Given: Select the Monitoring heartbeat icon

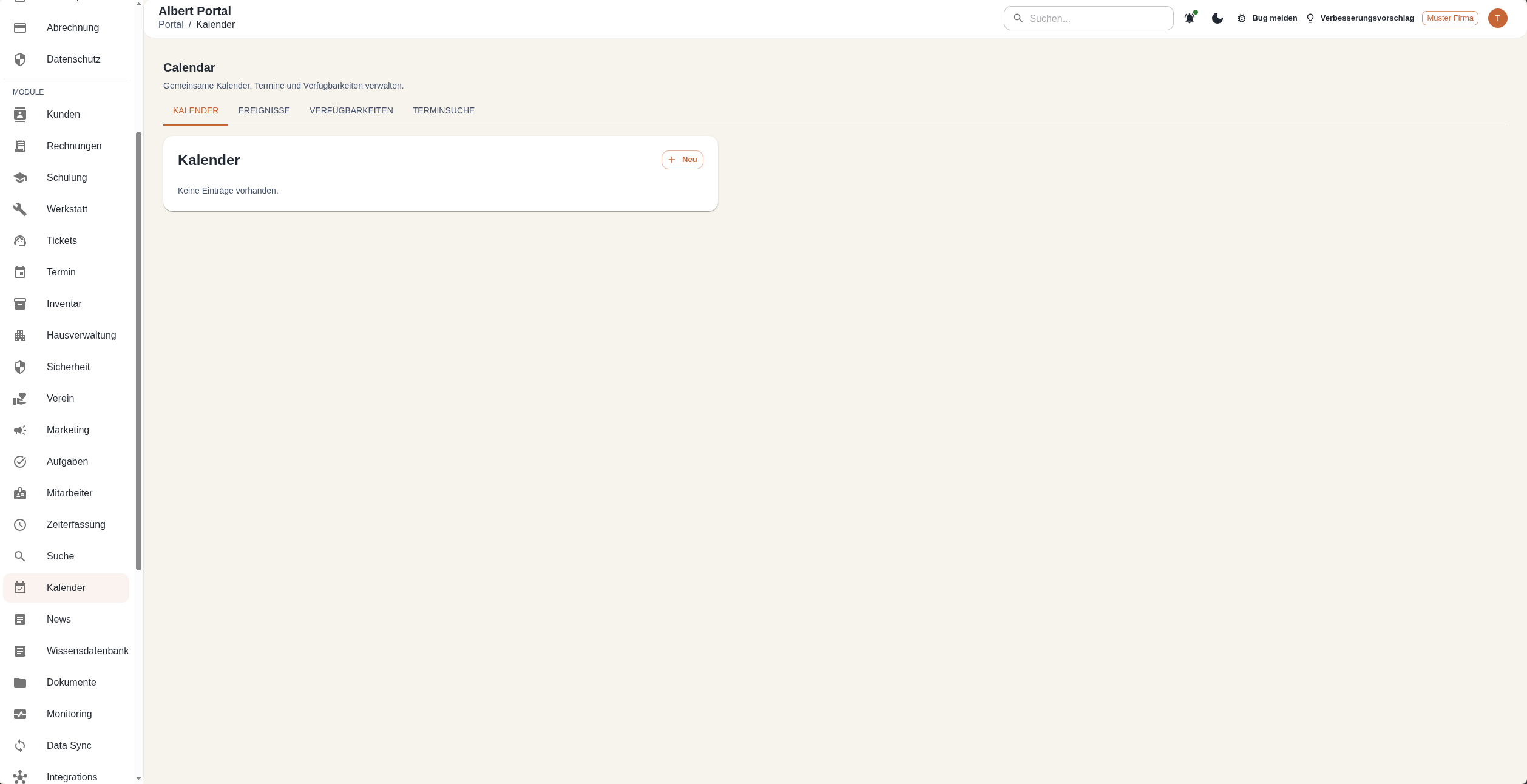Looking at the screenshot, I should tap(20, 714).
